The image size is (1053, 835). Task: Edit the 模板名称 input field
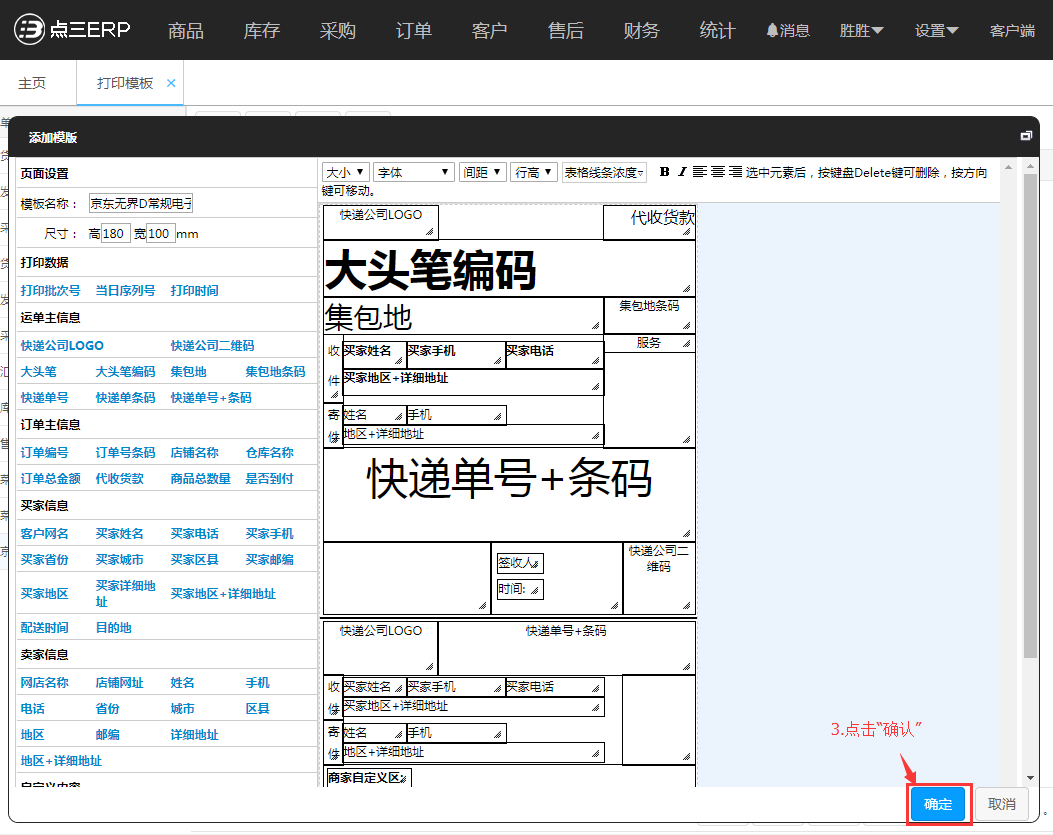(141, 203)
